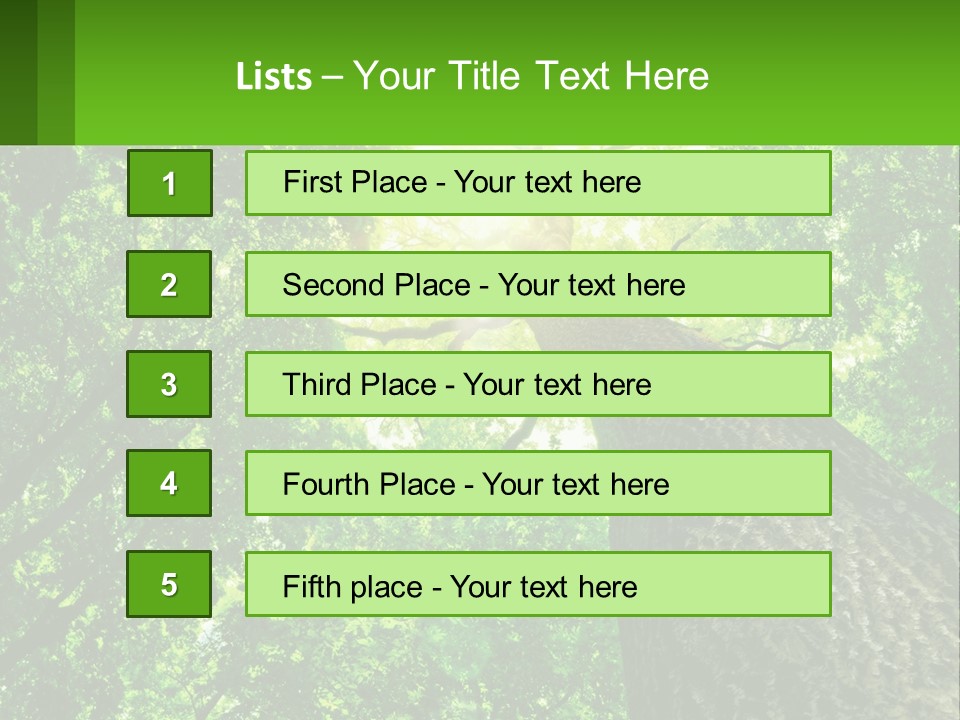Click the Second Place text bar
The height and width of the screenshot is (720, 960).
click(538, 284)
